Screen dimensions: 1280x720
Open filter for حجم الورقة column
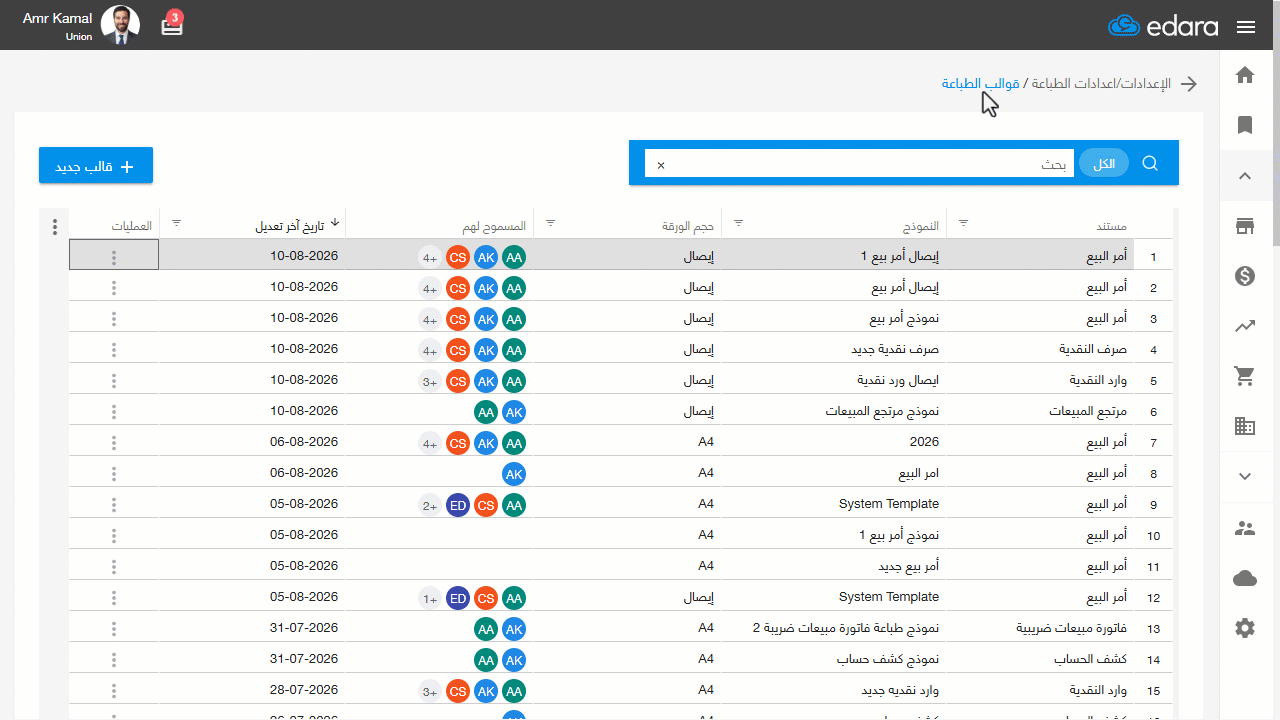click(549, 223)
